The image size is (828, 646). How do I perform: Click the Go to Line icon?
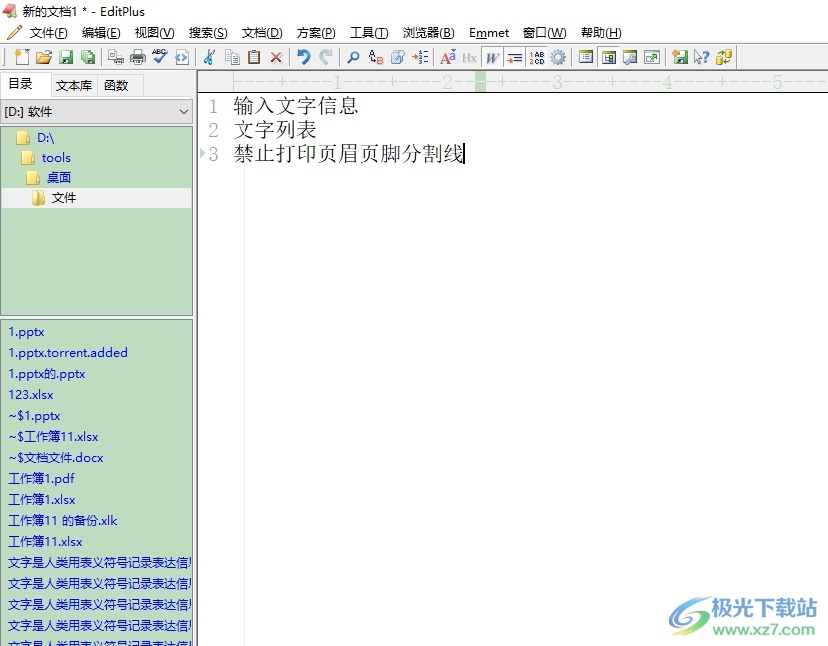[420, 57]
